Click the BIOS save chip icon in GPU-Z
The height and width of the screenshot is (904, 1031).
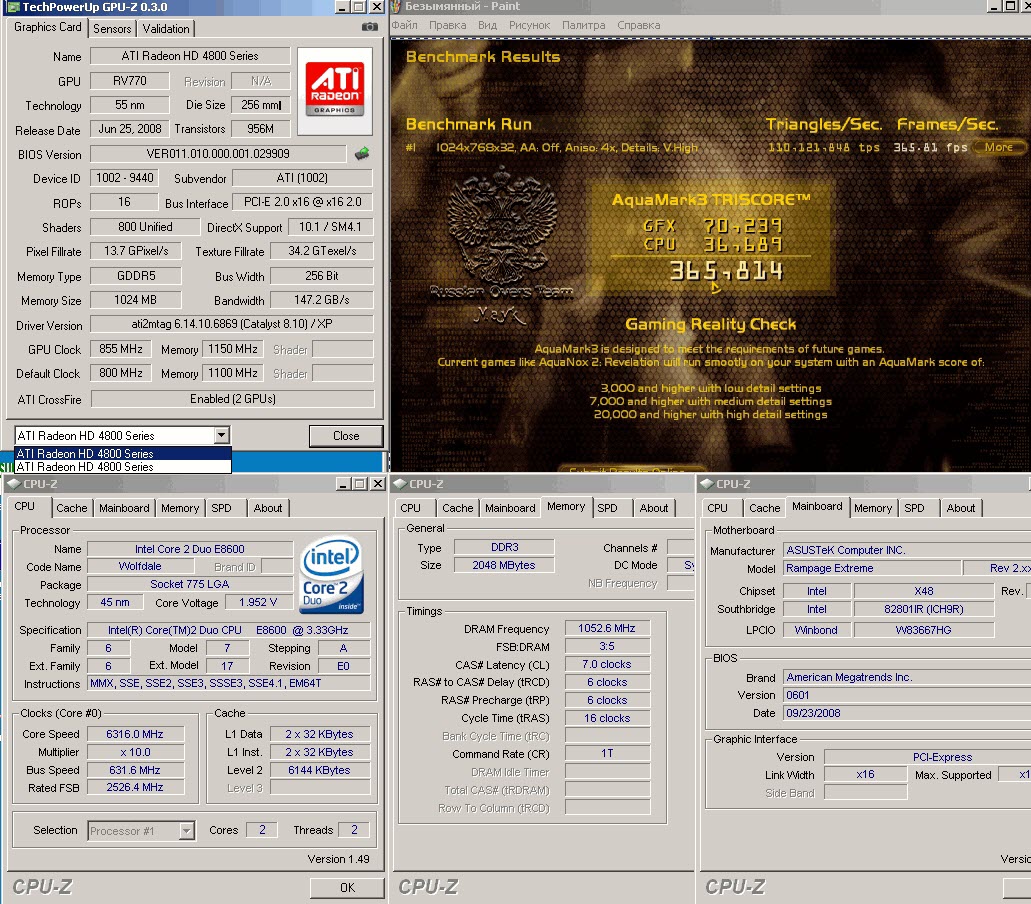[362, 154]
